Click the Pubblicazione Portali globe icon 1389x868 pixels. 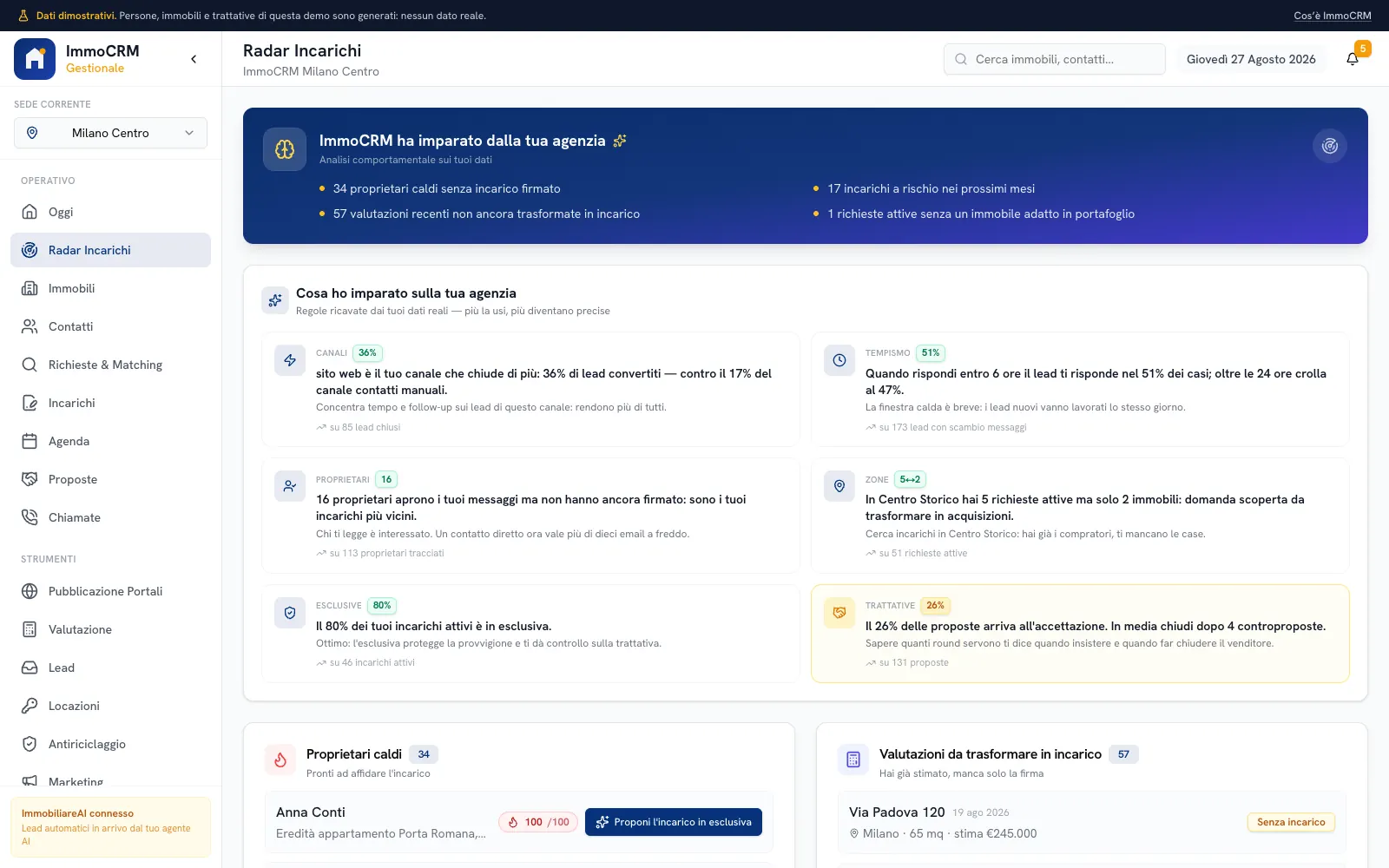pyautogui.click(x=30, y=591)
